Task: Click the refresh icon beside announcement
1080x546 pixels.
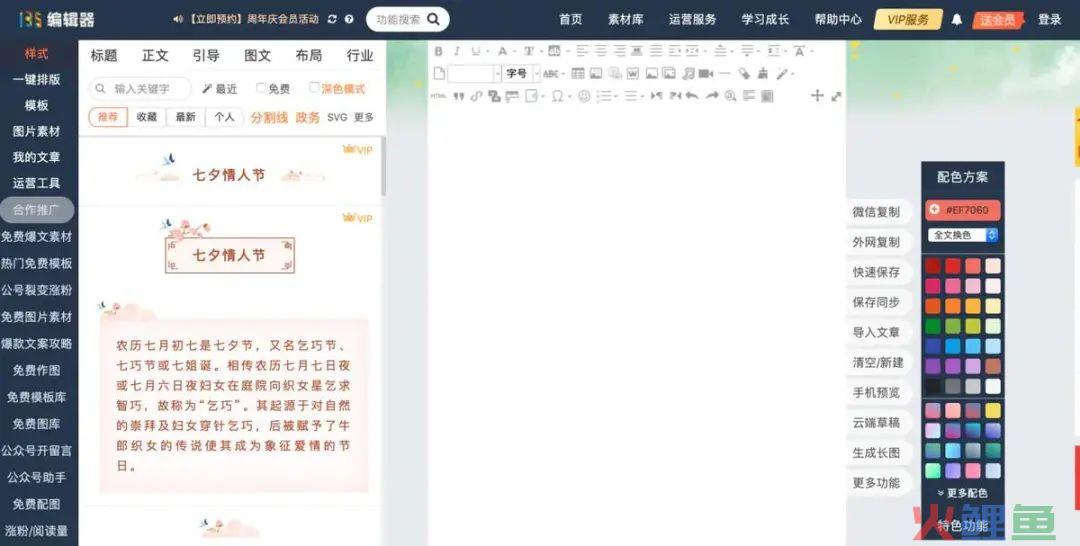Action: tap(332, 19)
